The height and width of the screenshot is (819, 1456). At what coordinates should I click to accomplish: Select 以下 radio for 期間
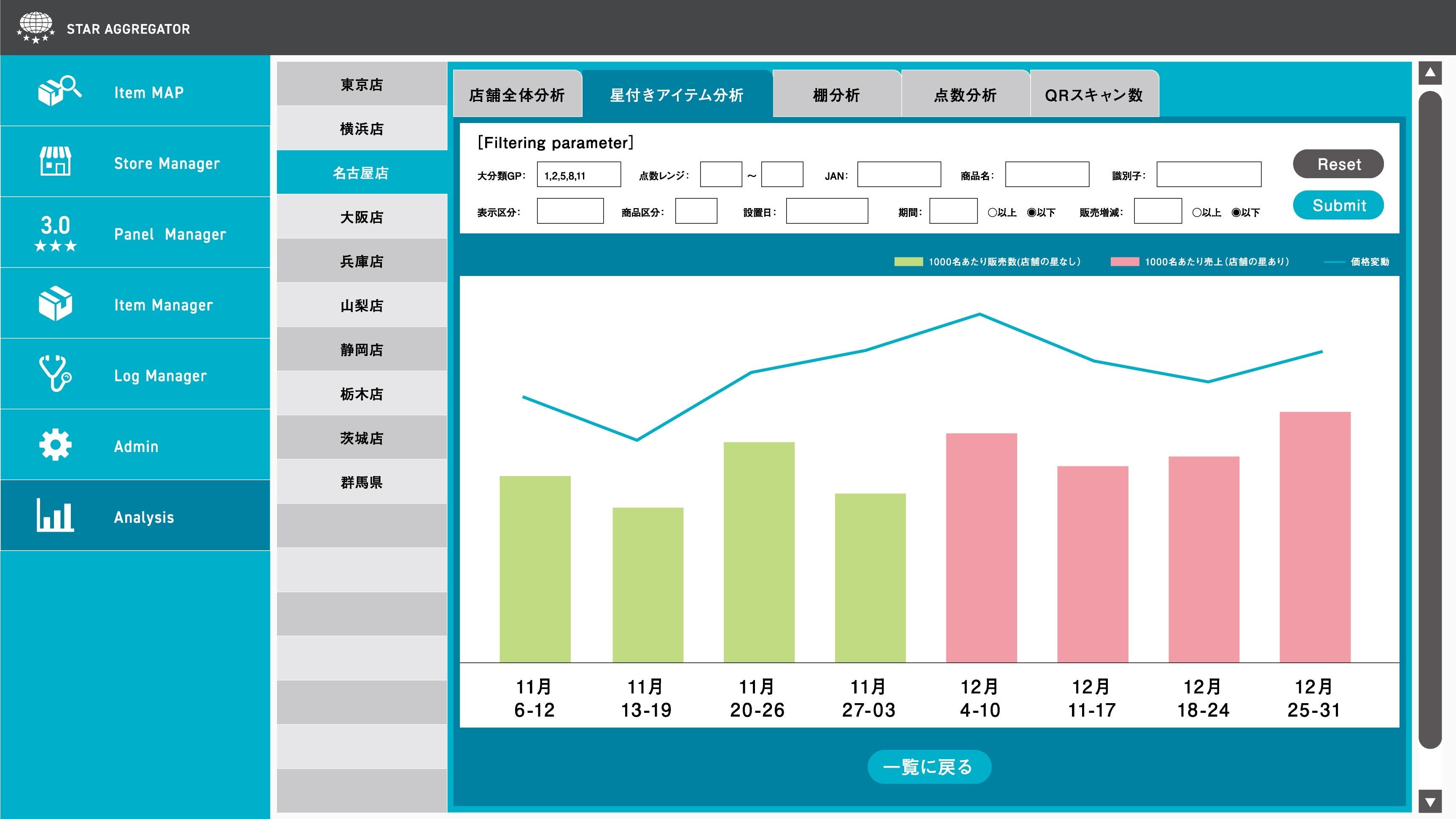tap(1032, 213)
